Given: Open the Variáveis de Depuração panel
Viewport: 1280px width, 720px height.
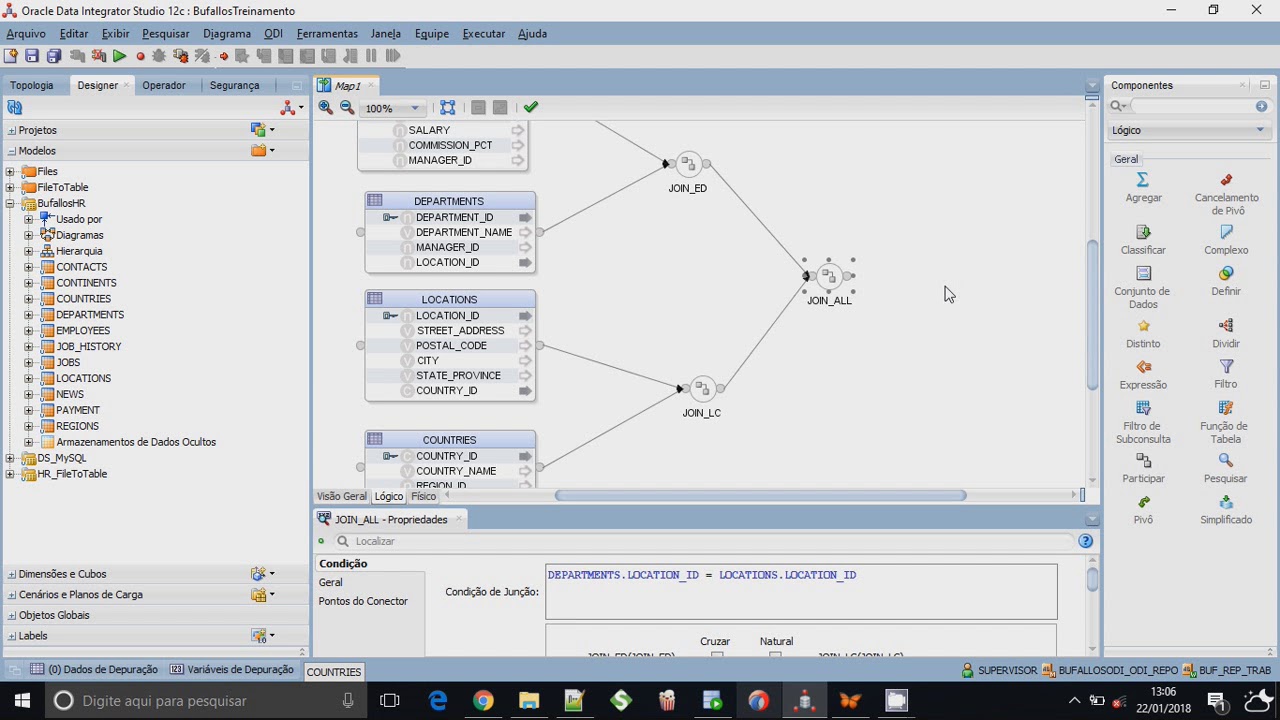Looking at the screenshot, I should coord(232,670).
